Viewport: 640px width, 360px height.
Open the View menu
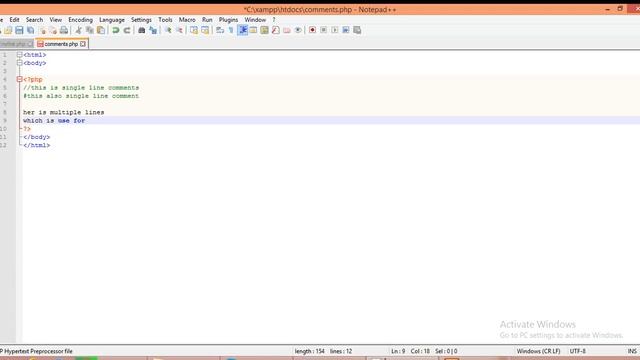pos(56,20)
